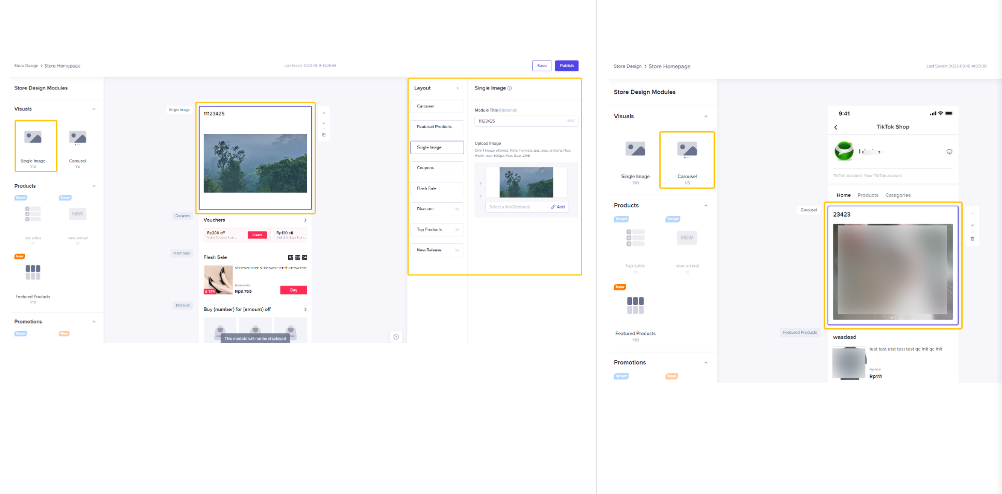
Task: Click the blurred carousel image in right preview
Action: coord(893,272)
